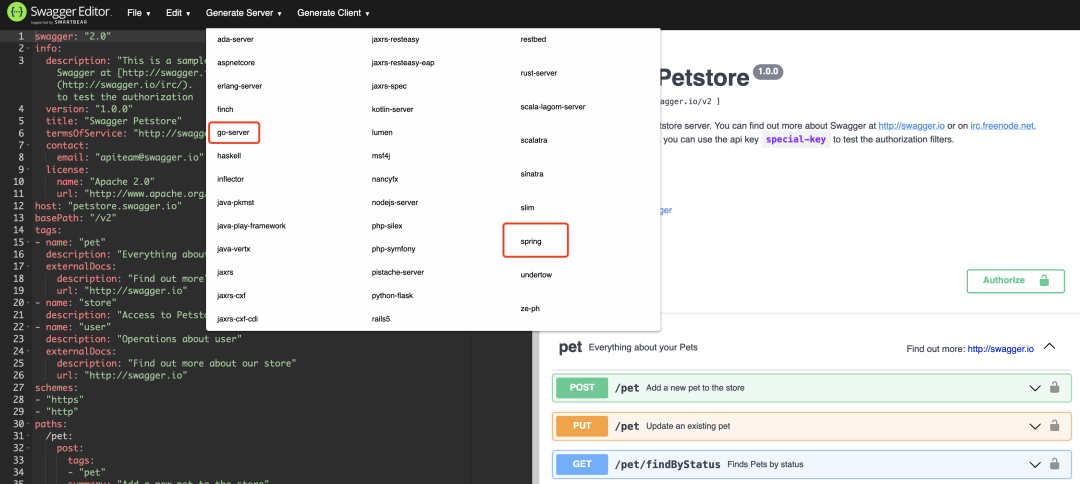Choose jaxrs-resteasy-eap option
This screenshot has height=484, width=1080.
pyautogui.click(x=403, y=63)
